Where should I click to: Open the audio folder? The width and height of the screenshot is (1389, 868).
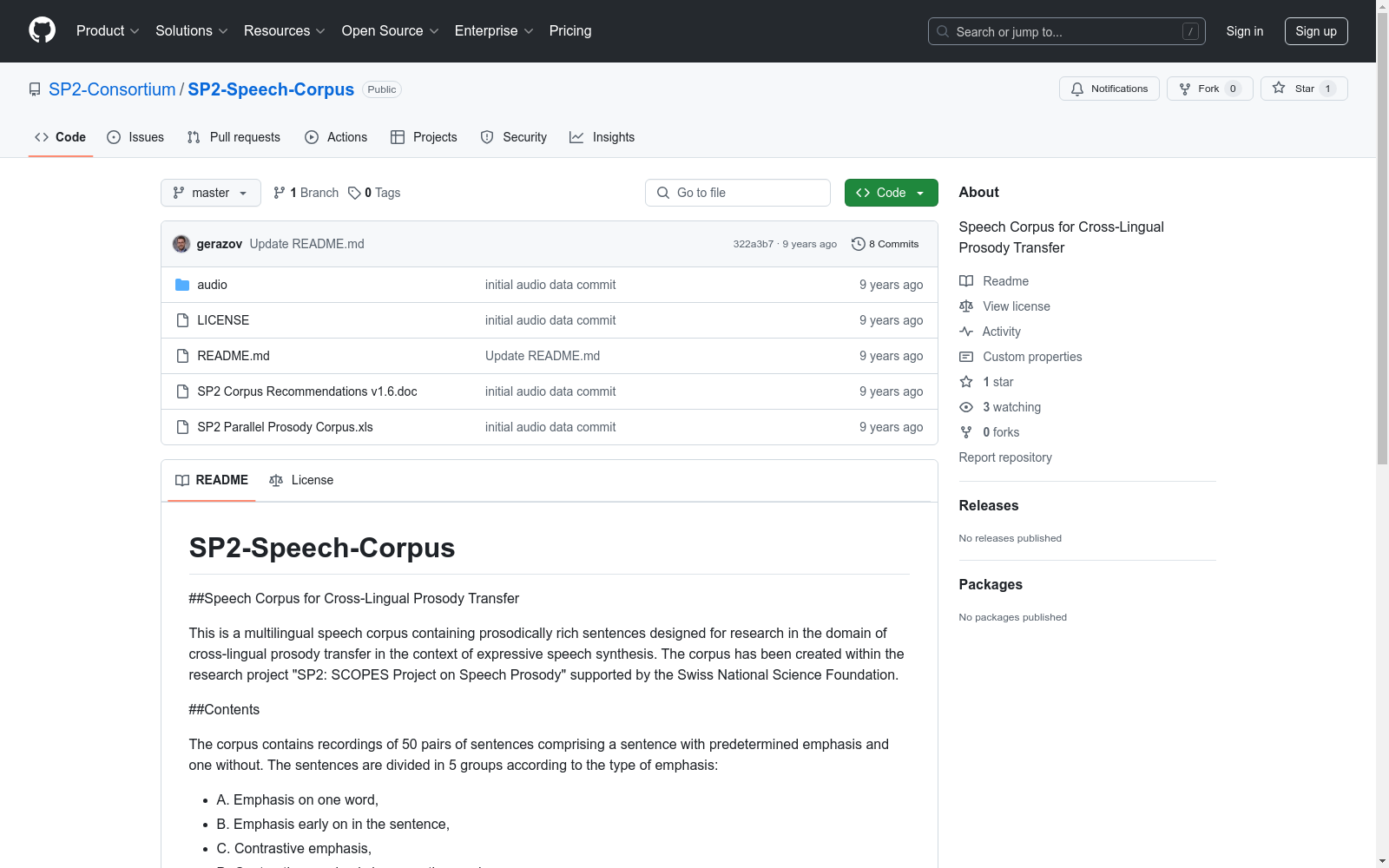tap(212, 285)
